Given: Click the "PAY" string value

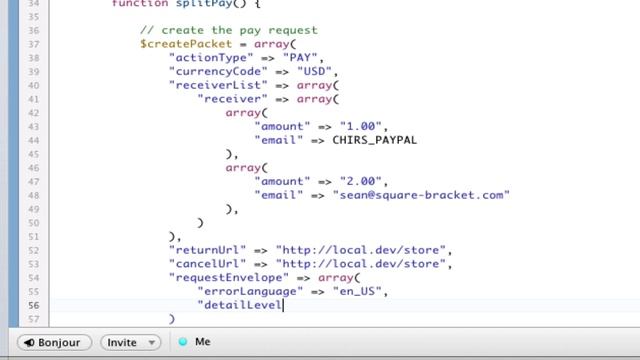Looking at the screenshot, I should point(300,57).
